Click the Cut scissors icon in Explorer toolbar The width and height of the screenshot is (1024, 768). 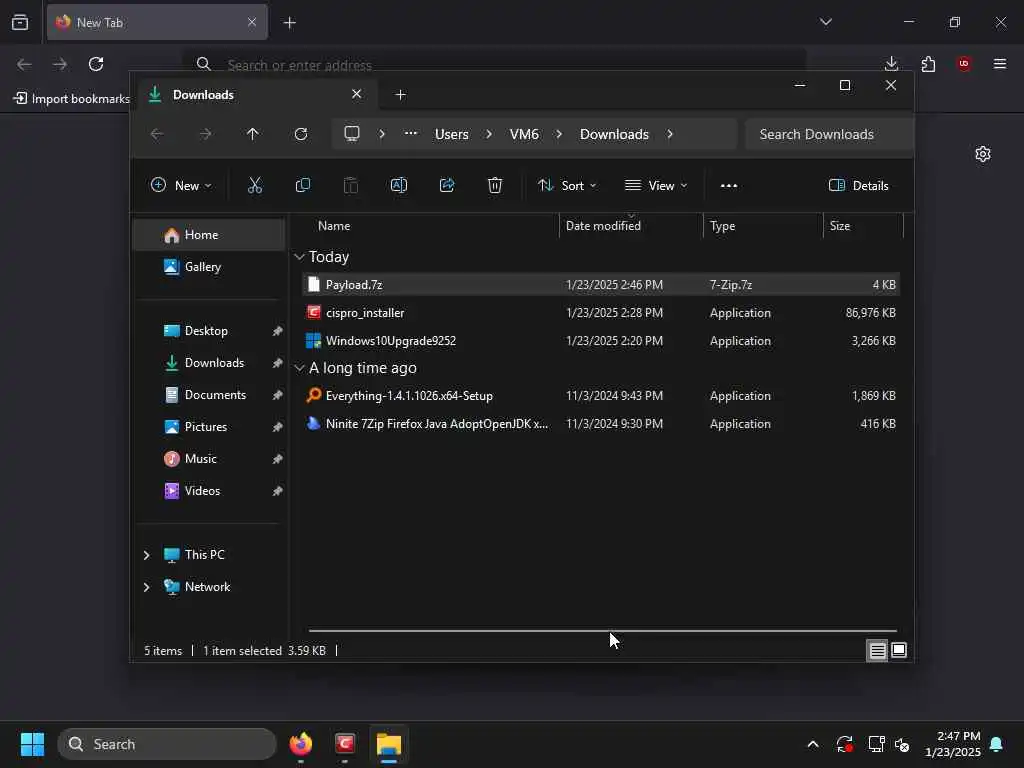(x=255, y=185)
